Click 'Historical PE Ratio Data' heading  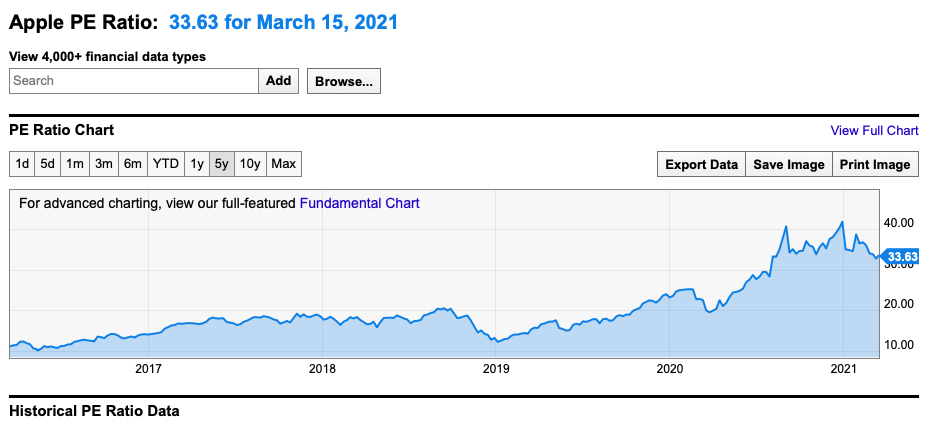tap(95, 411)
